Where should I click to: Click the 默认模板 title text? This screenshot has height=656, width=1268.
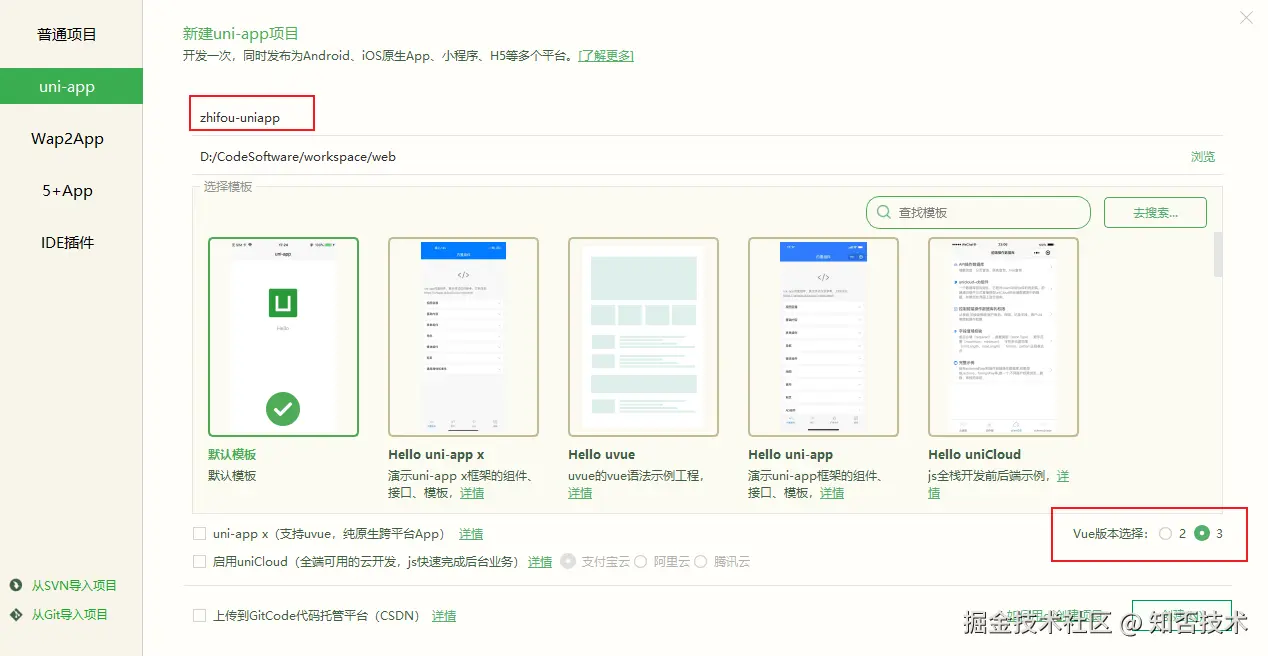(x=232, y=455)
